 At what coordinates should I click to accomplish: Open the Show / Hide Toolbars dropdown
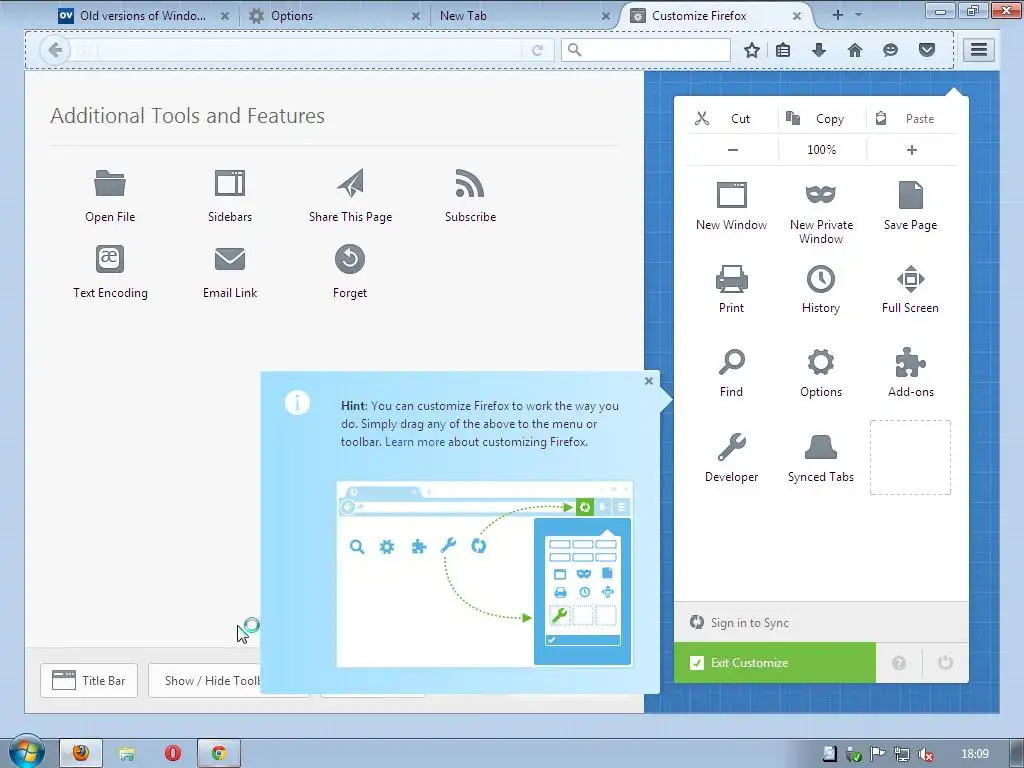[205, 680]
